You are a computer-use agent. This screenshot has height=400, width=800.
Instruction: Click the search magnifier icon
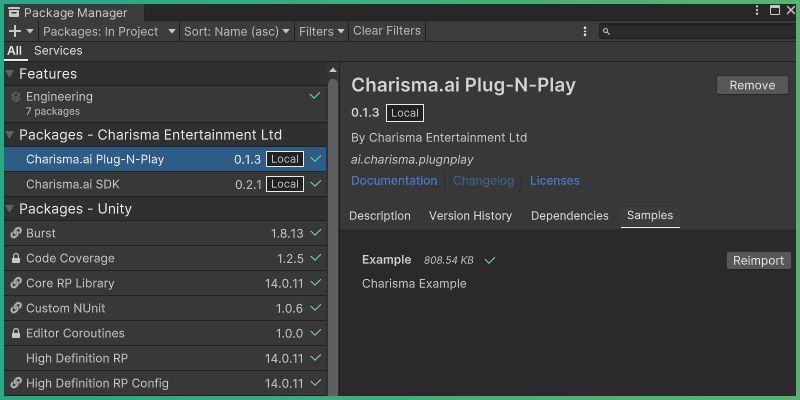coord(607,32)
